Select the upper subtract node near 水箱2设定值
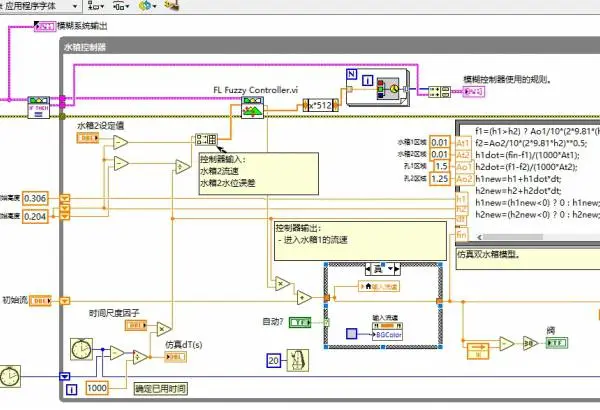Image resolution: width=600 pixels, height=410 pixels. [x=121, y=142]
